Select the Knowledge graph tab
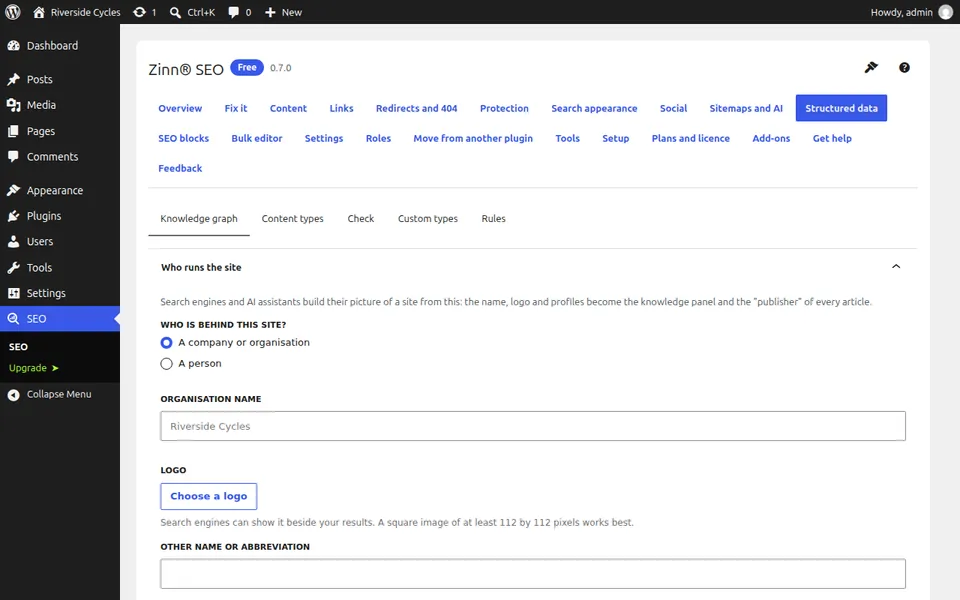 tap(199, 219)
